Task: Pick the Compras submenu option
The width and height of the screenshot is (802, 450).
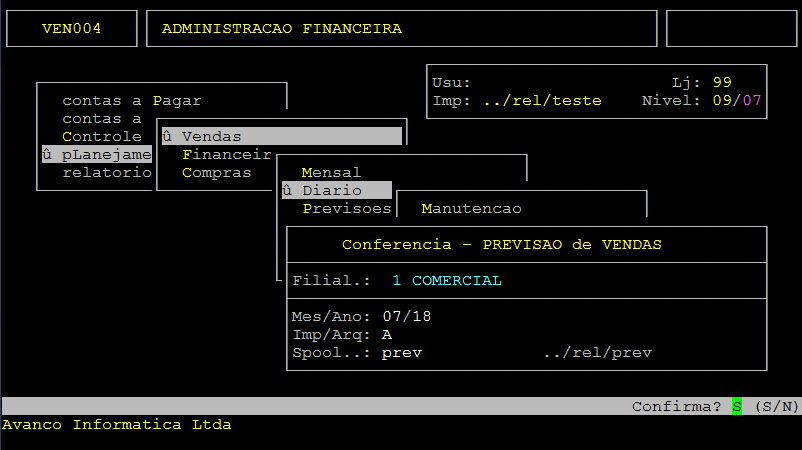Action: [x=216, y=172]
